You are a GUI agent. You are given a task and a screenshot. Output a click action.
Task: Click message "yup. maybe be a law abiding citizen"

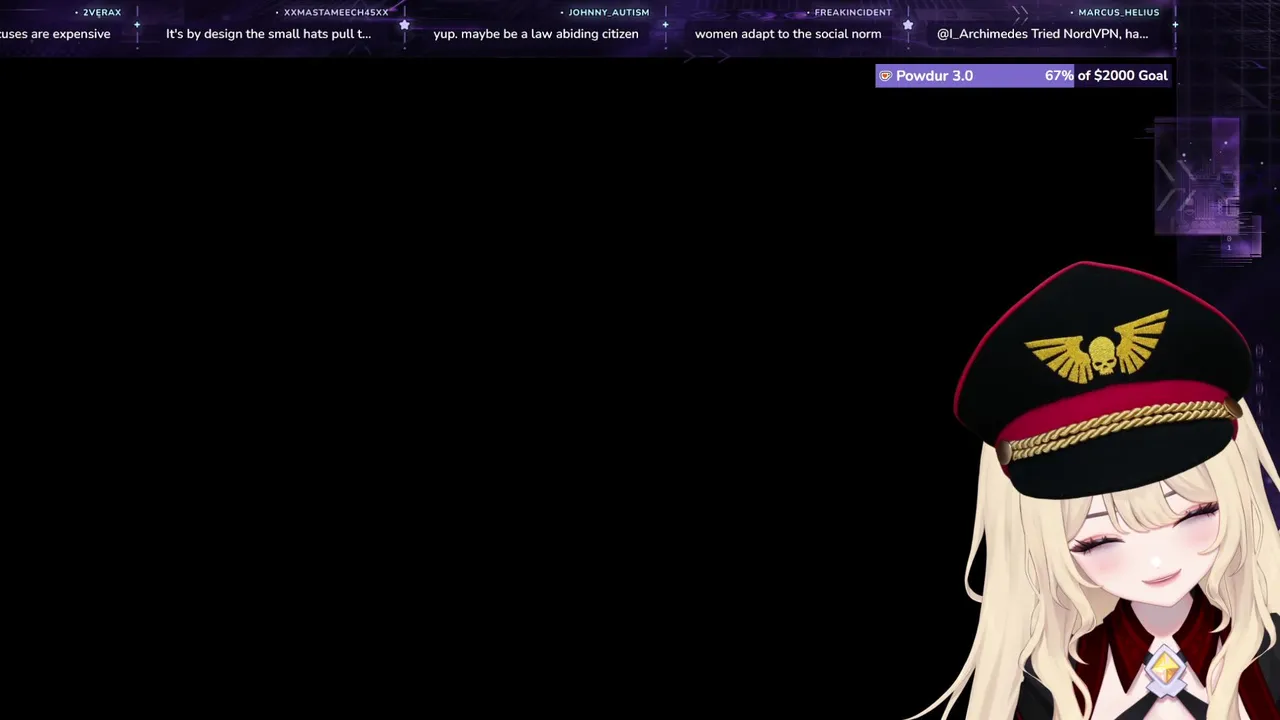coord(536,34)
